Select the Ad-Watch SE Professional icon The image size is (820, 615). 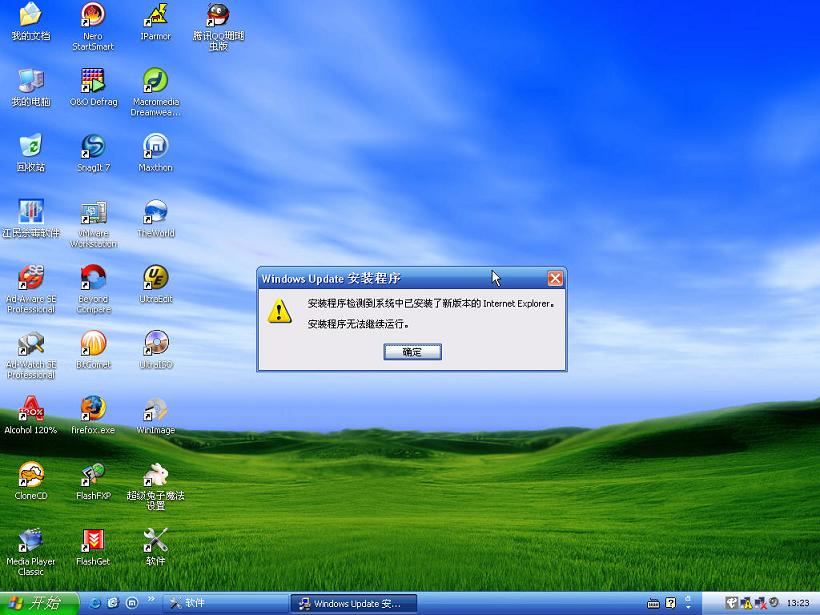(31, 355)
